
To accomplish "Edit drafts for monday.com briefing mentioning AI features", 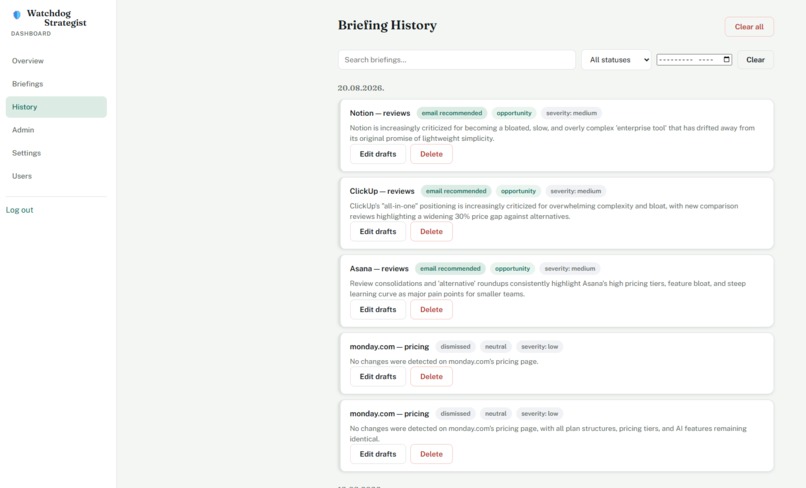I will tap(378, 454).
